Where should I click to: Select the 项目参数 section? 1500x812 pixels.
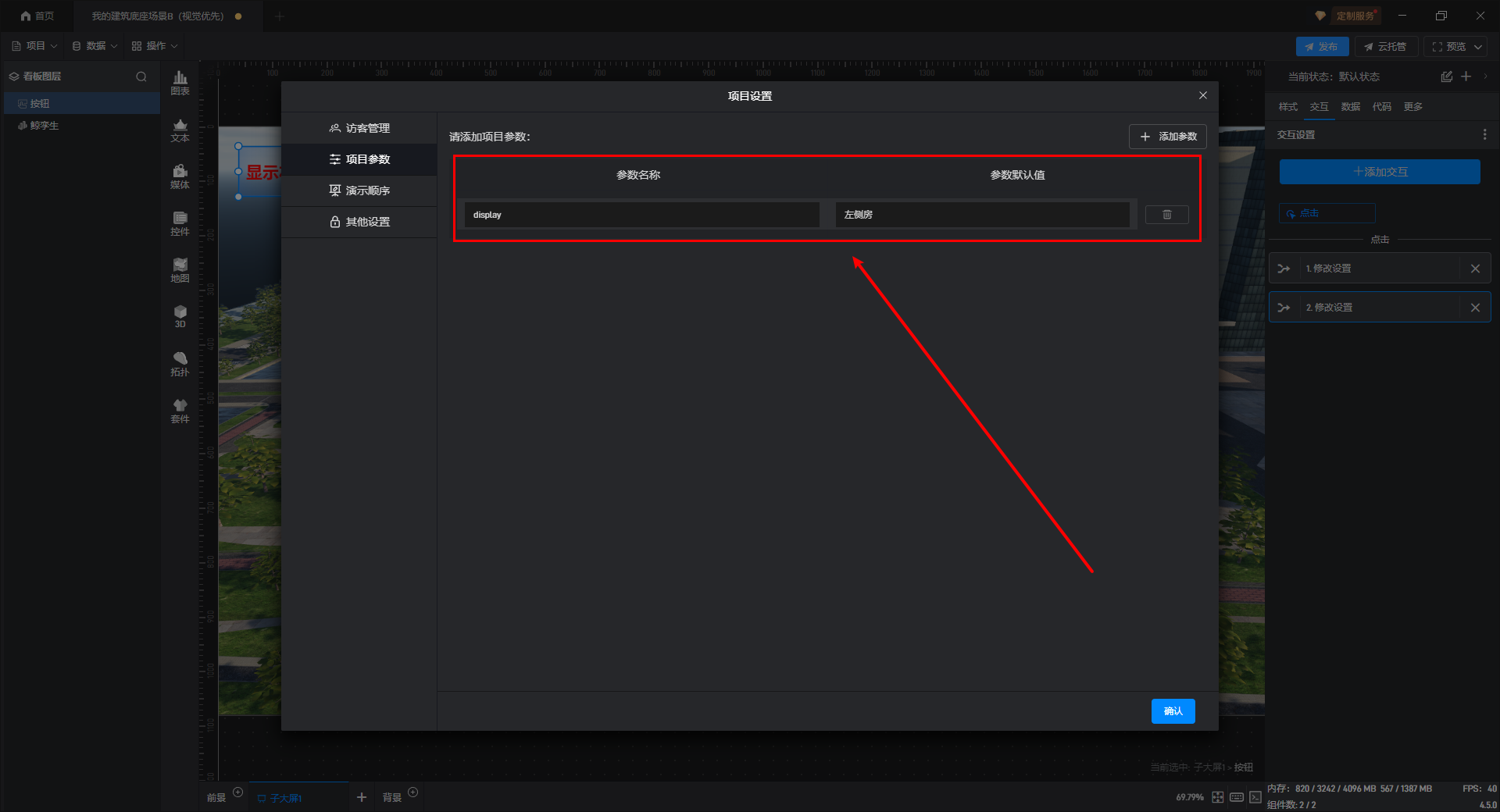[359, 159]
